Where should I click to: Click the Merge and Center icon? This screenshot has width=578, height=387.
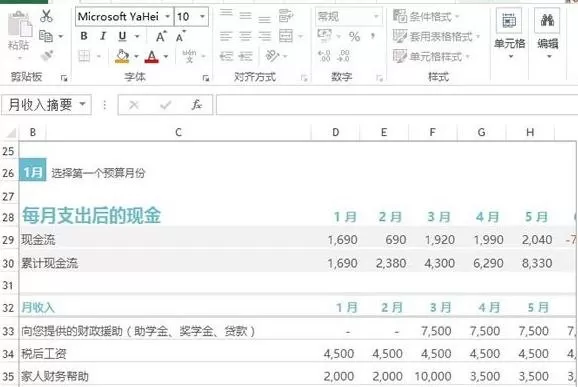click(x=286, y=36)
